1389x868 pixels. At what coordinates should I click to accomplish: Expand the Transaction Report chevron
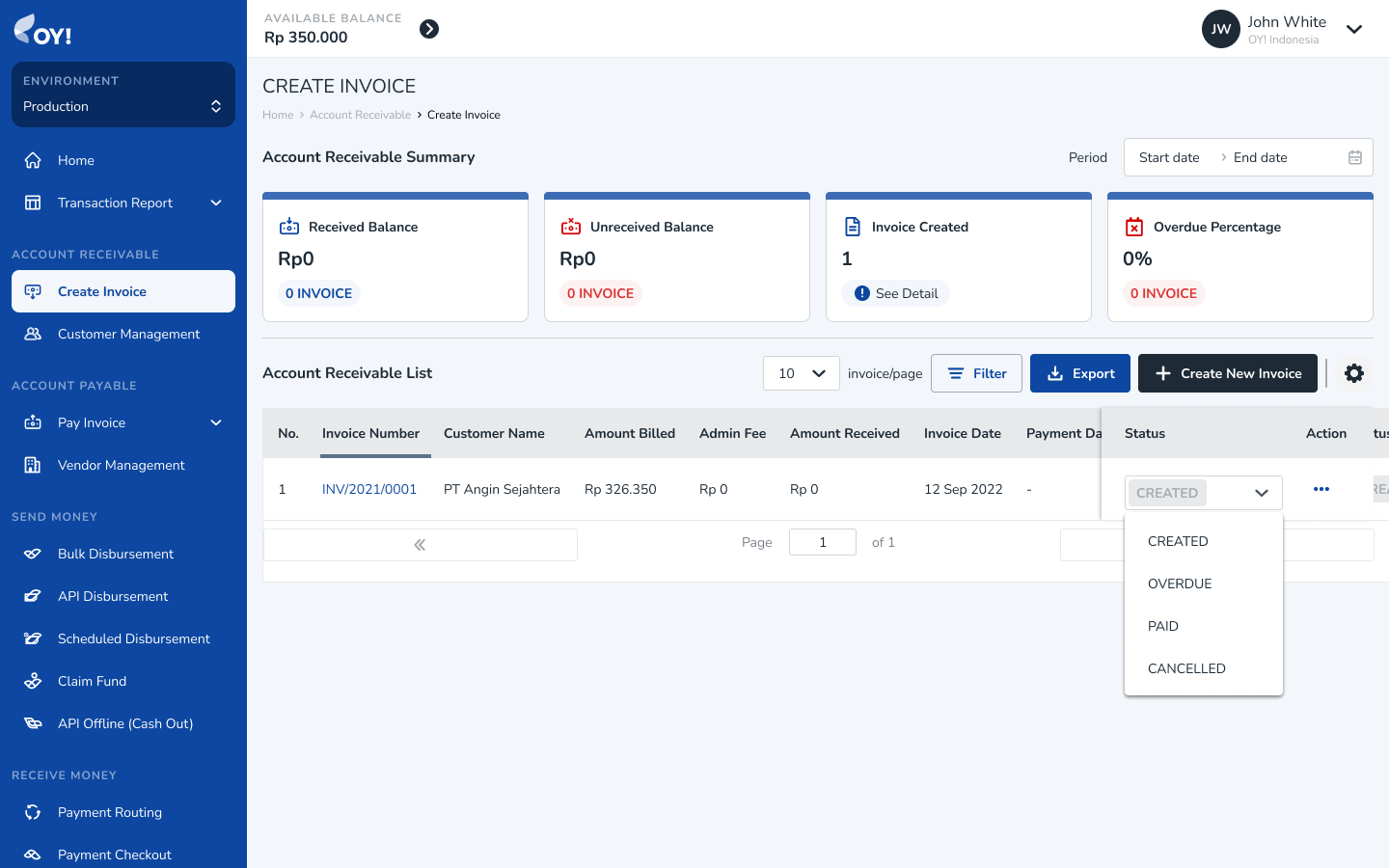click(x=216, y=203)
